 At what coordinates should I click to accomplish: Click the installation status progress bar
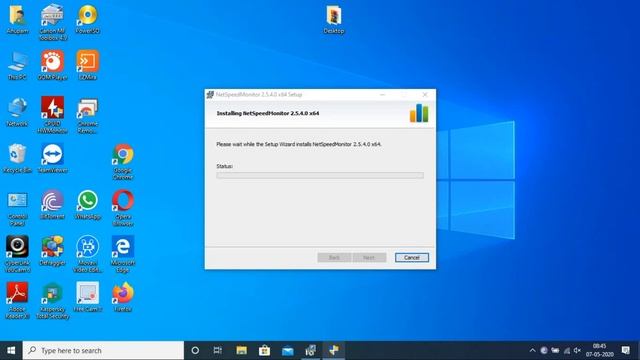(320, 175)
